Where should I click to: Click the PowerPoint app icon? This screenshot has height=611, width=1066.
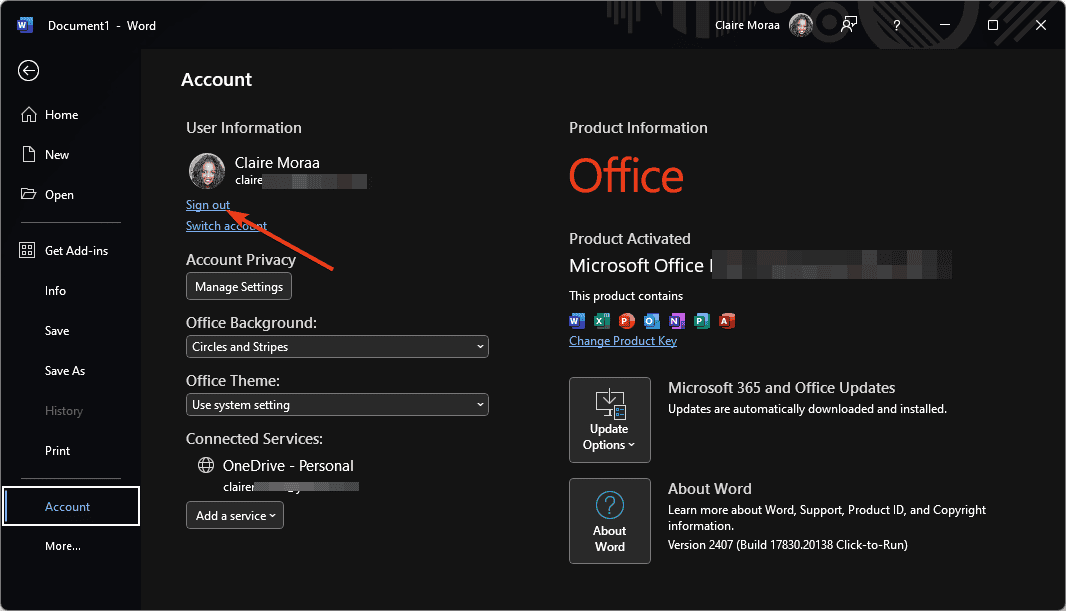627,320
